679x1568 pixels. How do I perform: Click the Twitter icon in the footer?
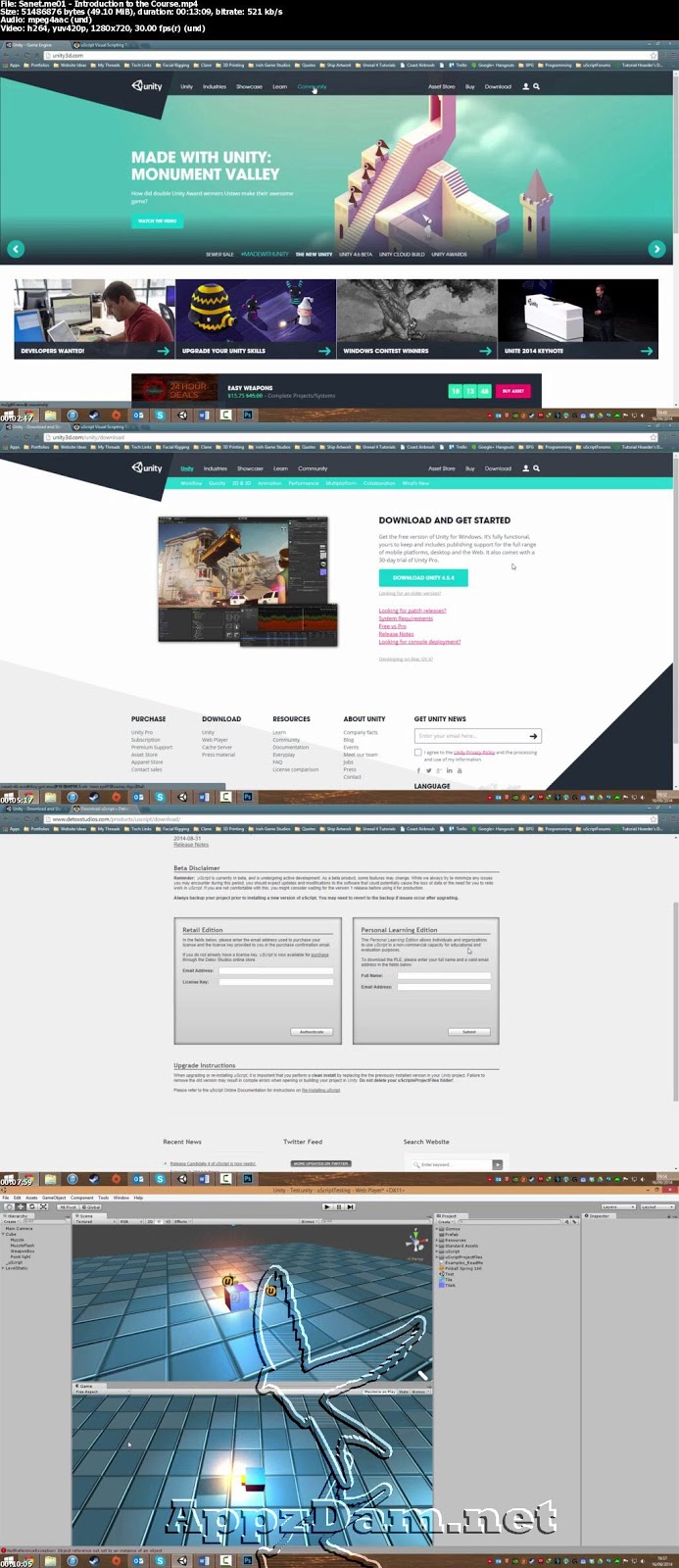[x=429, y=770]
